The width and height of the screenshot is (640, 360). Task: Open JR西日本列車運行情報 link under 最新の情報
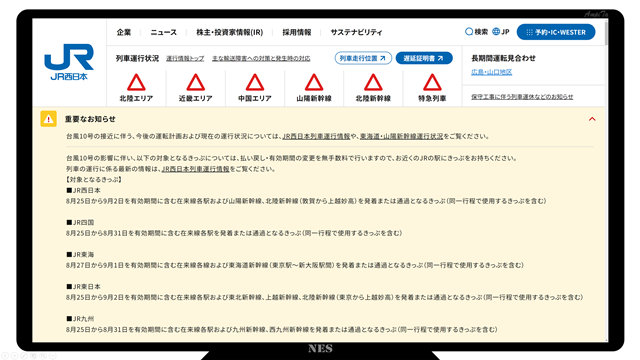coord(196,169)
